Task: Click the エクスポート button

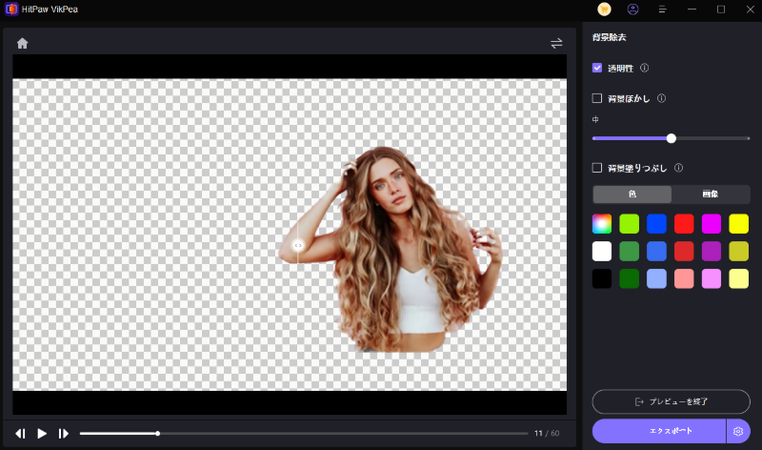Action: (658, 431)
